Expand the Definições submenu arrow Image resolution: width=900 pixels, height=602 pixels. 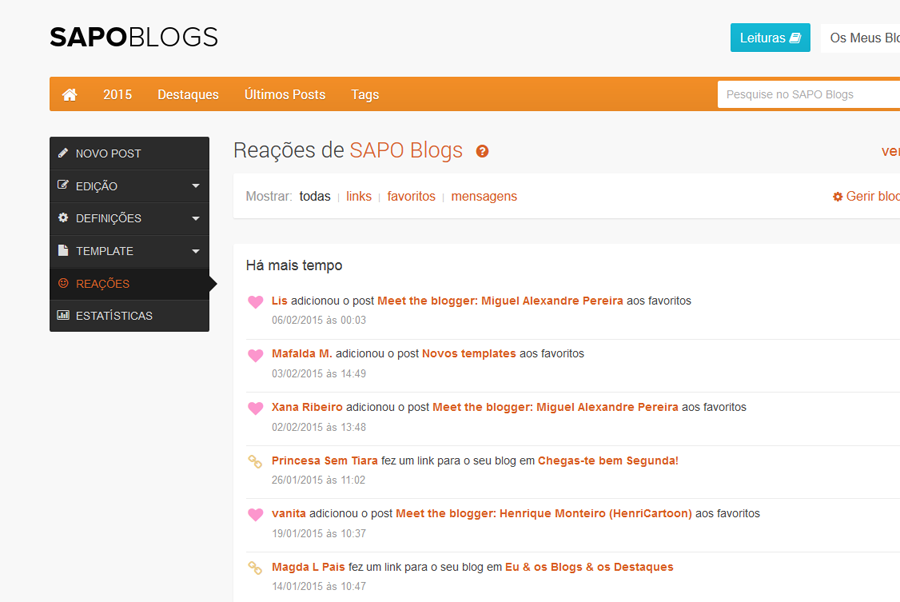pos(196,219)
